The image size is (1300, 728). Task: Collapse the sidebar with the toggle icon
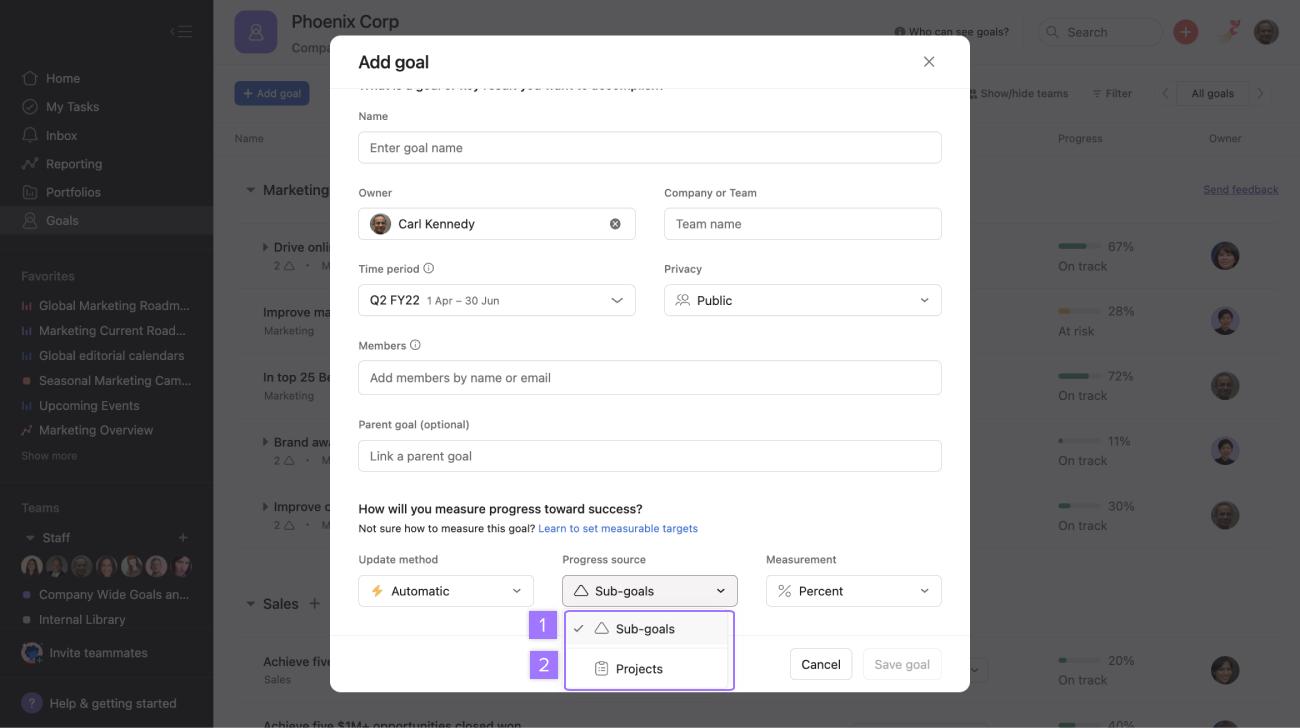(x=181, y=32)
